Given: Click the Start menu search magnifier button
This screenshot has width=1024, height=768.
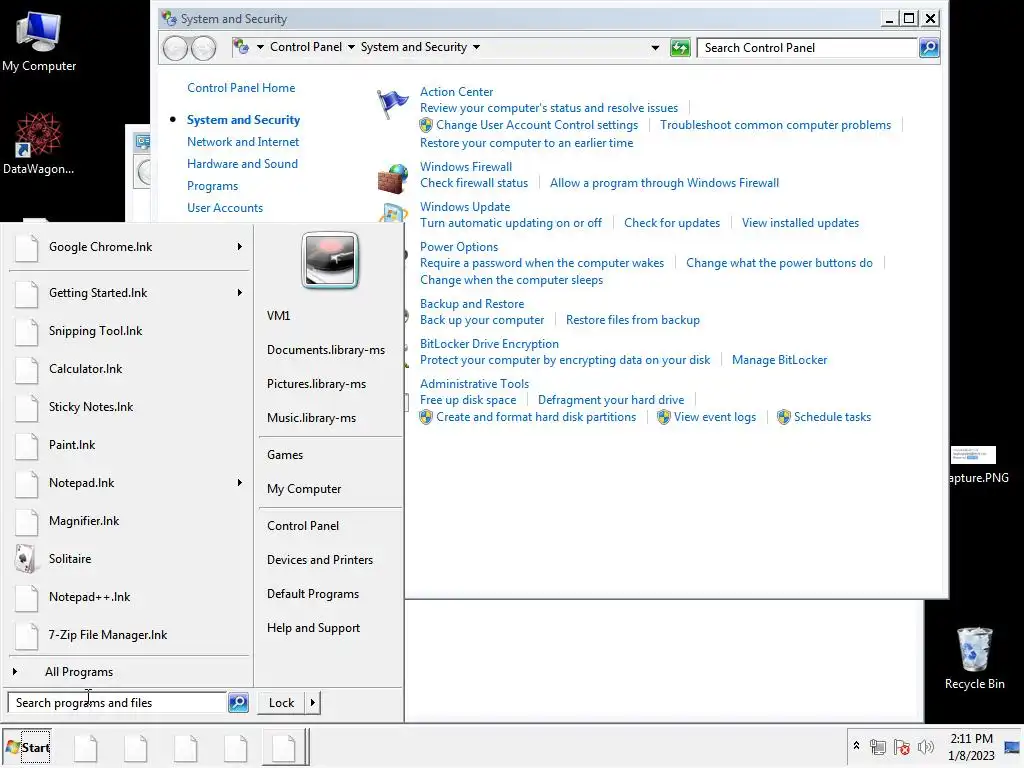Looking at the screenshot, I should coord(238,703).
